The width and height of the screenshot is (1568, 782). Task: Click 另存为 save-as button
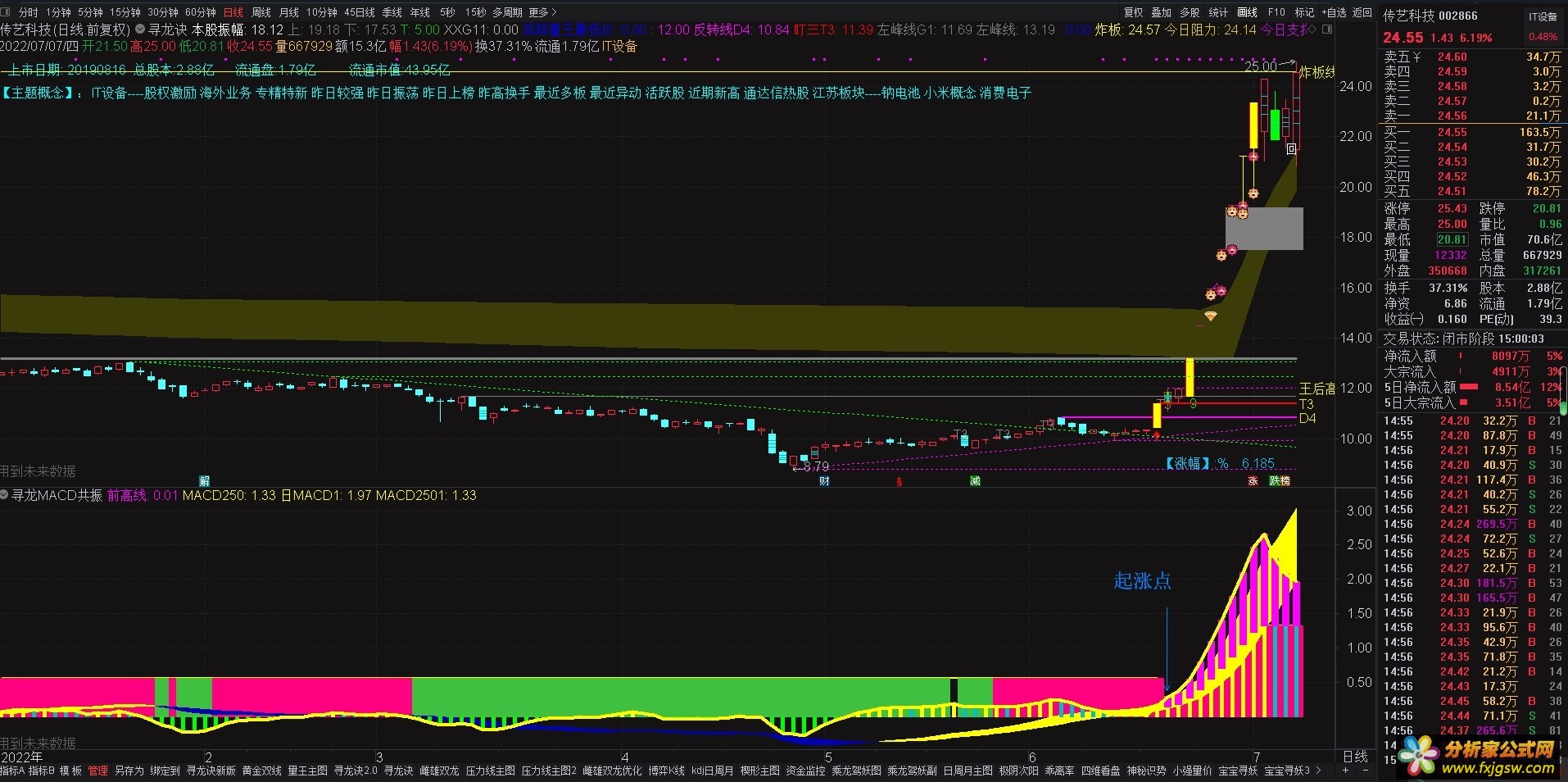point(129,771)
